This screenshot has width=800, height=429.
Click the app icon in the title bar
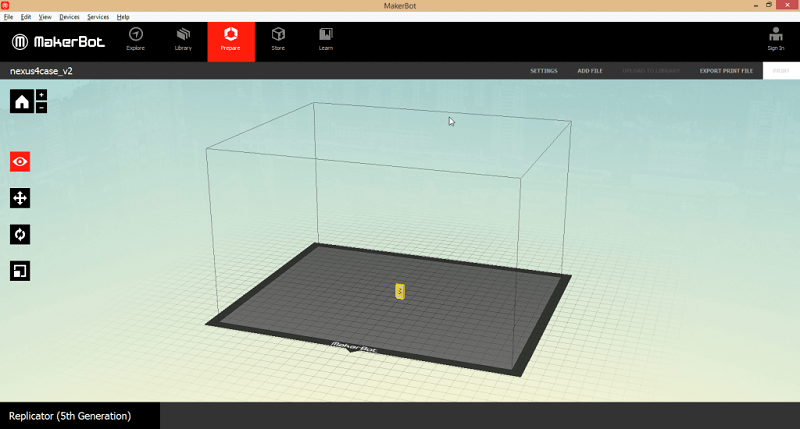(x=5, y=5)
